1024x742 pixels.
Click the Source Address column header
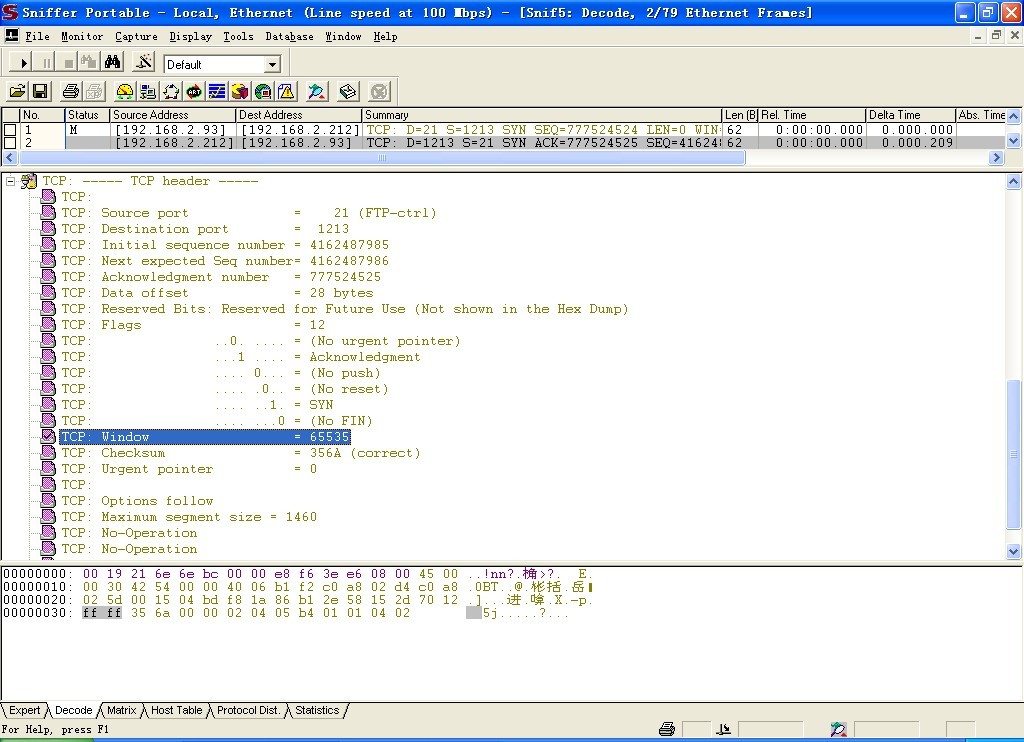tap(172, 115)
